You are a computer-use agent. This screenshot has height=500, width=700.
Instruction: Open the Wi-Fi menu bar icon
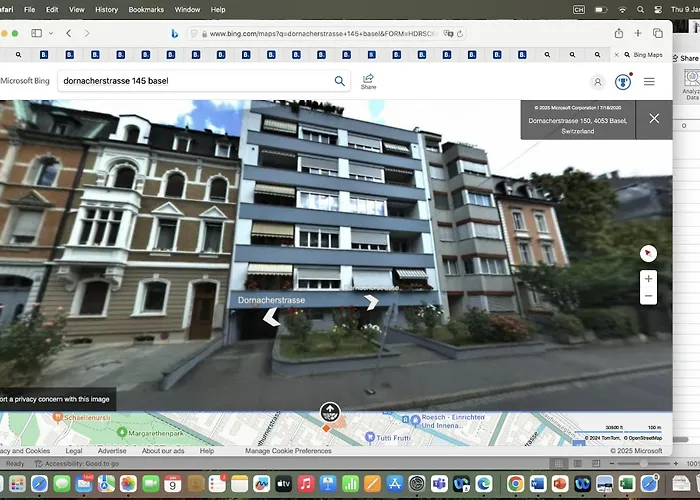tap(622, 9)
